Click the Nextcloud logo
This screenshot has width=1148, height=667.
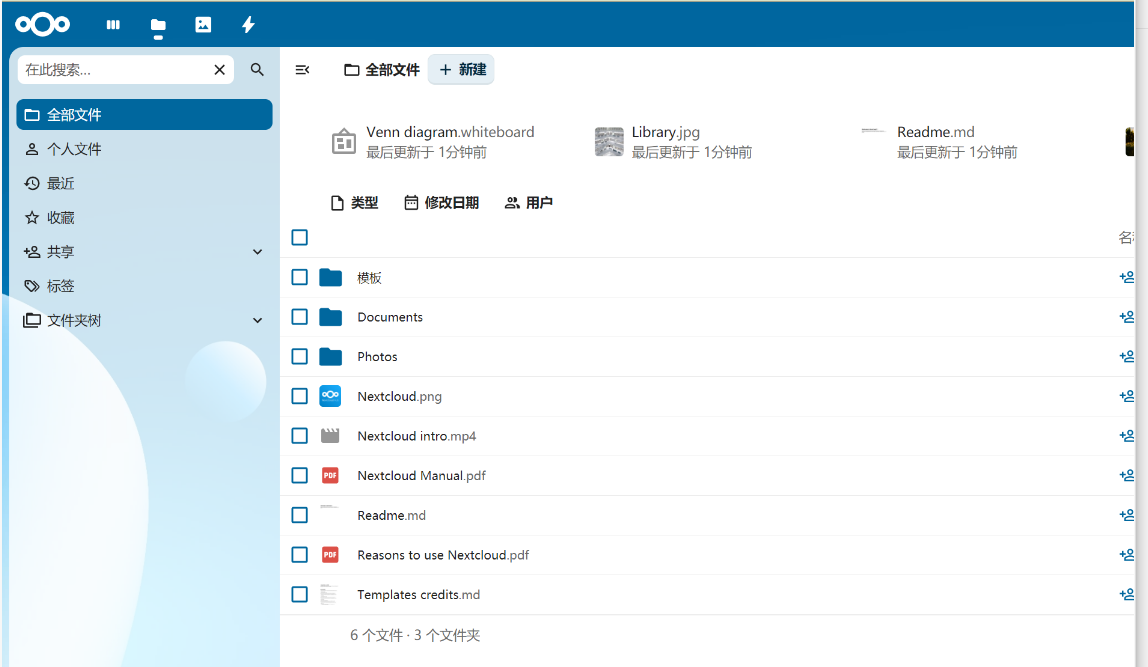pyautogui.click(x=42, y=25)
